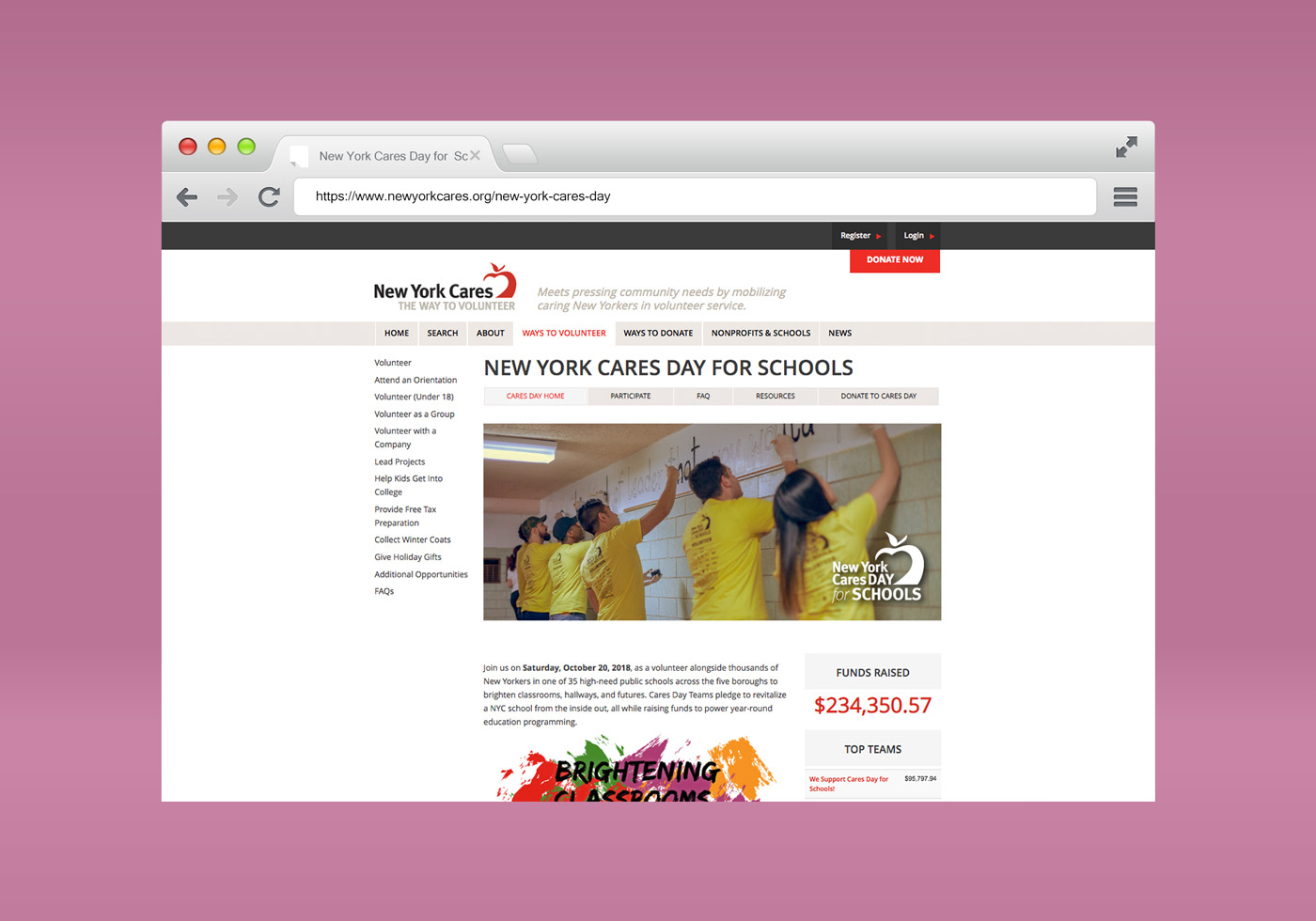The image size is (1316, 921).
Task: Select the Cares Day Home sub-tab
Action: coord(536,397)
